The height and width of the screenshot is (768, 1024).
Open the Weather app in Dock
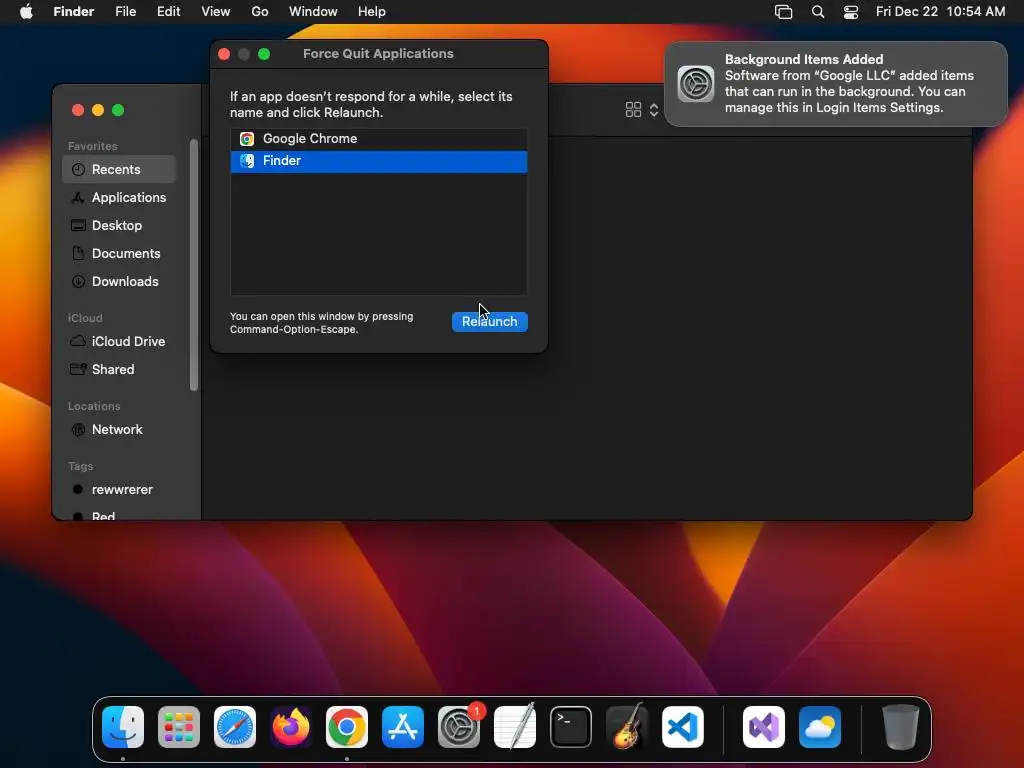pos(820,727)
